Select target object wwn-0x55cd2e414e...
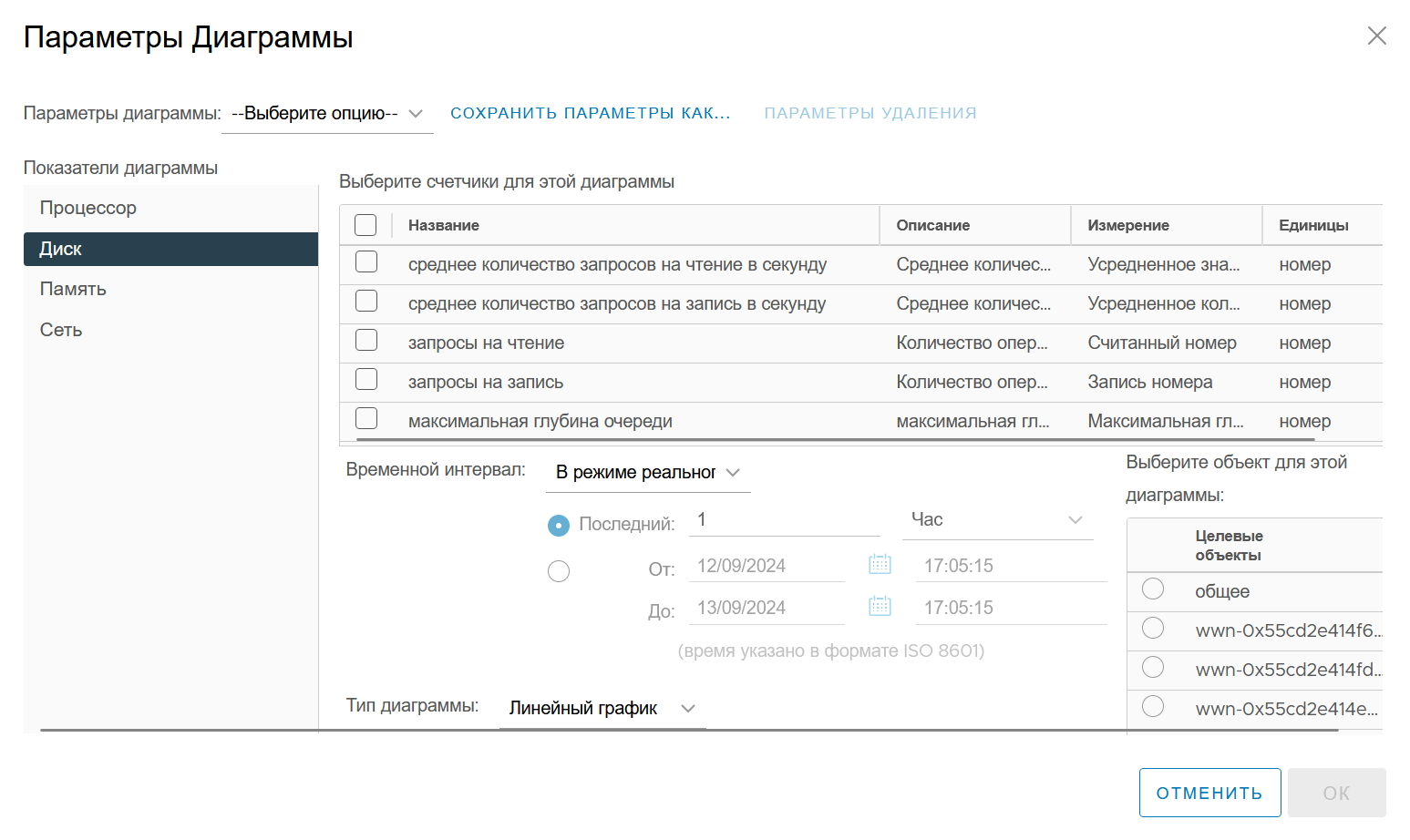The image size is (1410, 840). (x=1153, y=707)
